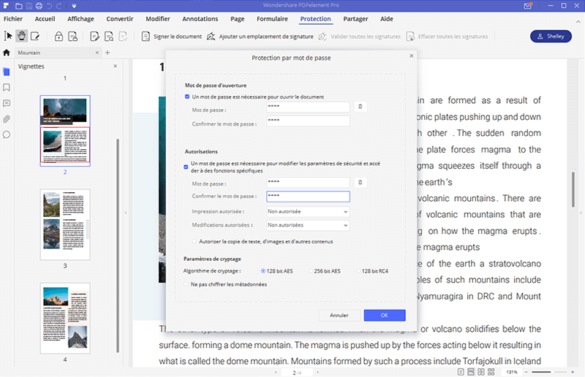
Task: Select two-page view icon in status bar
Action: tap(481, 372)
